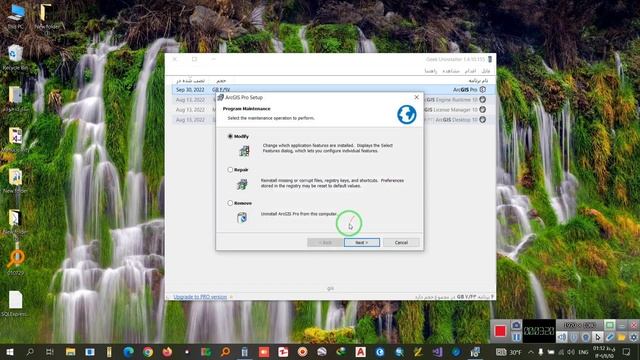Viewport: 640px width, 360px height.
Task: Click the ArcGIS Engine Runtime row icon
Action: [483, 100]
